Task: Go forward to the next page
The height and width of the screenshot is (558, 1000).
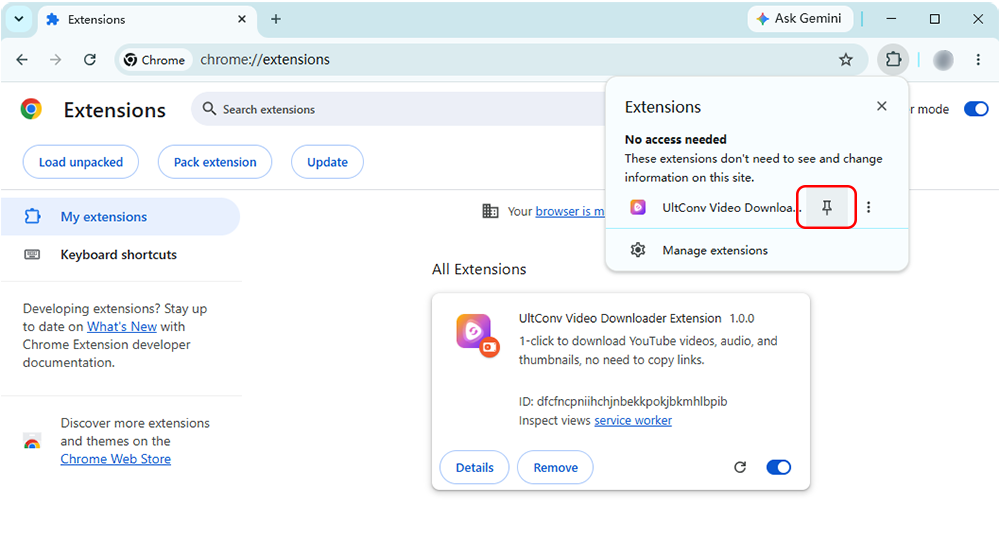Action: (55, 59)
